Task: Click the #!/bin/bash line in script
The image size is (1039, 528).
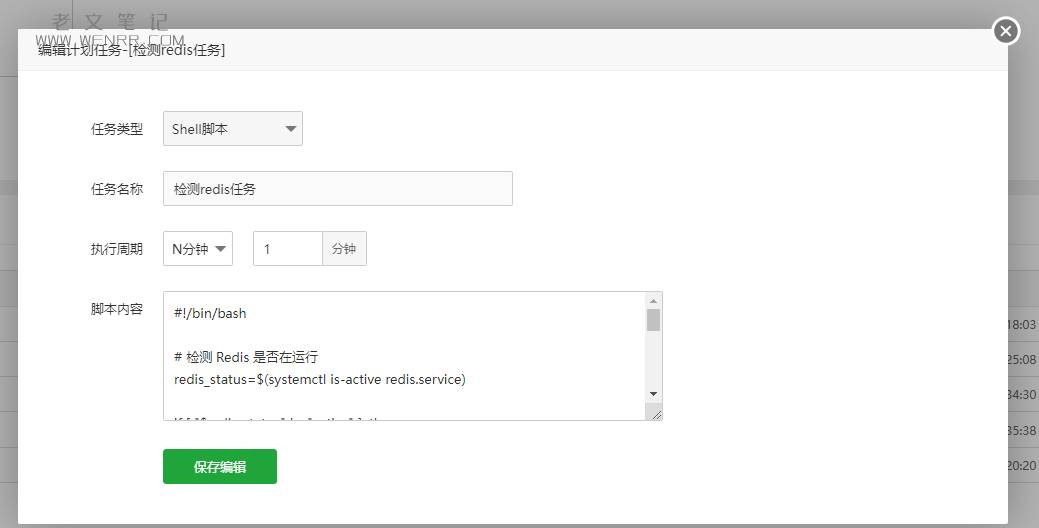Action: [210, 313]
